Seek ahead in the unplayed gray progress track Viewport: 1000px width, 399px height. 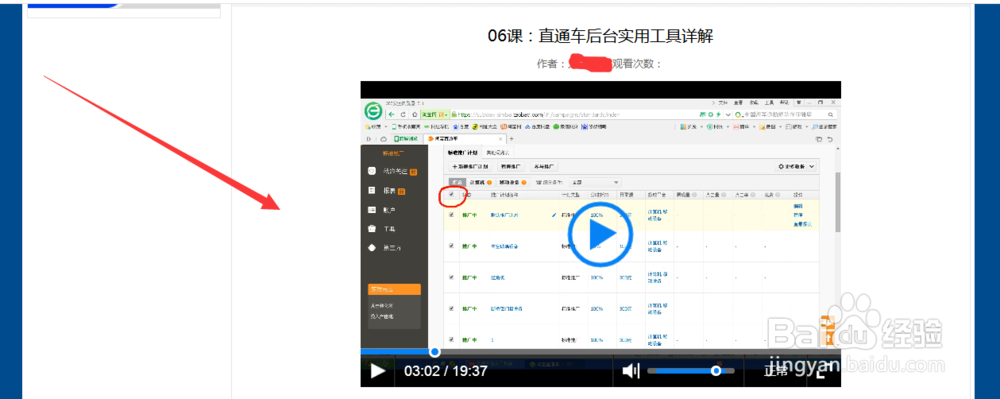coord(640,352)
